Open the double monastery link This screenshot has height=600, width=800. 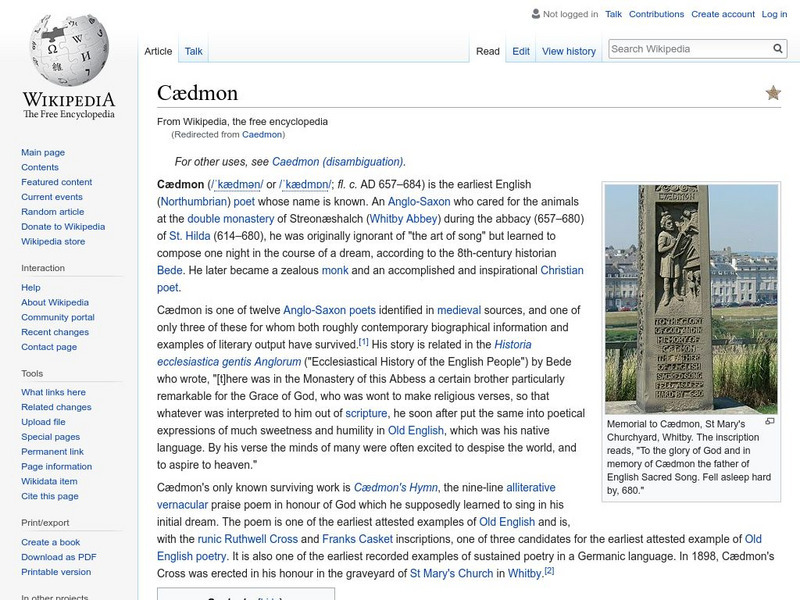[231, 219]
